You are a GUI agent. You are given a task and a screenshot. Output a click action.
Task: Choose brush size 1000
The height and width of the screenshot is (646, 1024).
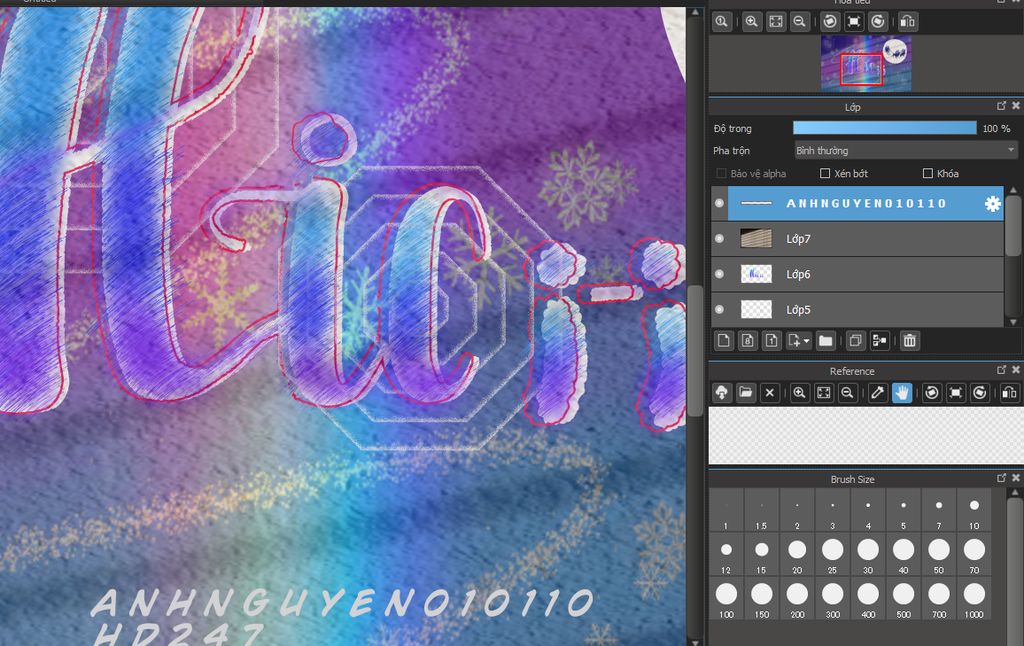click(974, 599)
